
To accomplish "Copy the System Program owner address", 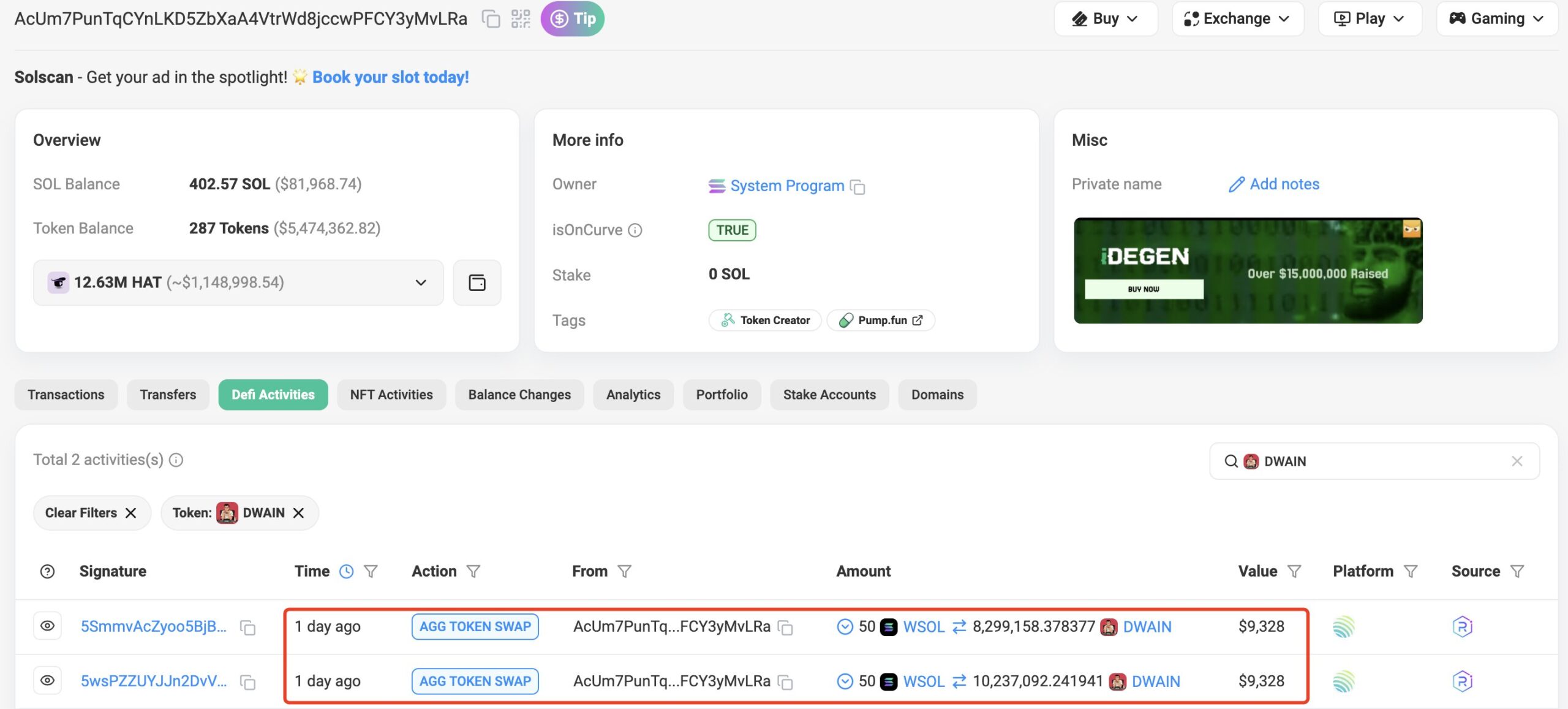I will pos(858,187).
